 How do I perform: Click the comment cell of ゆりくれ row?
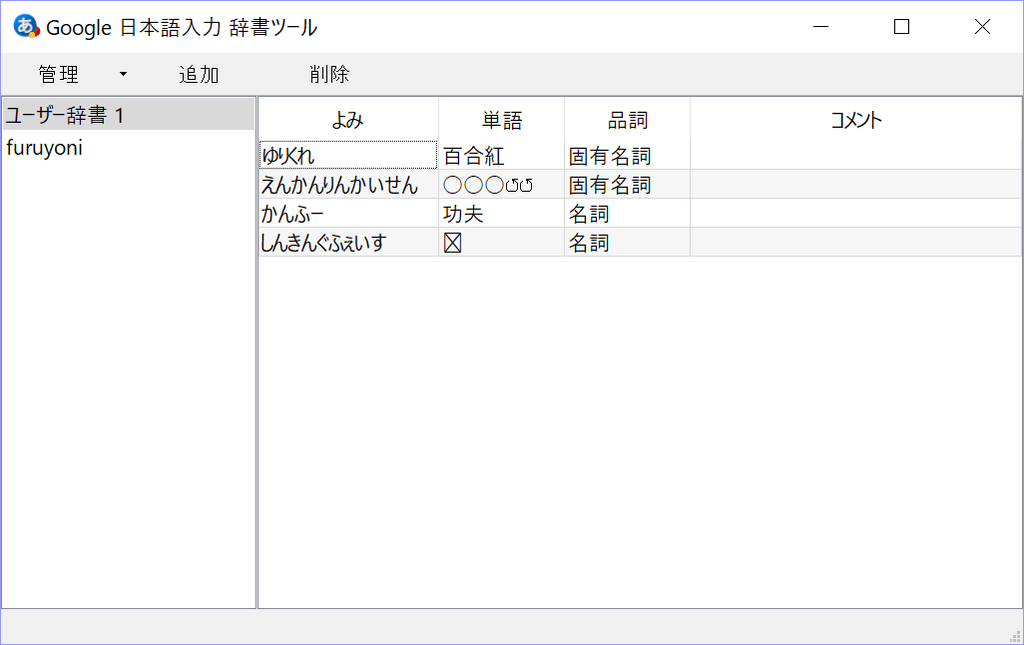click(856, 155)
